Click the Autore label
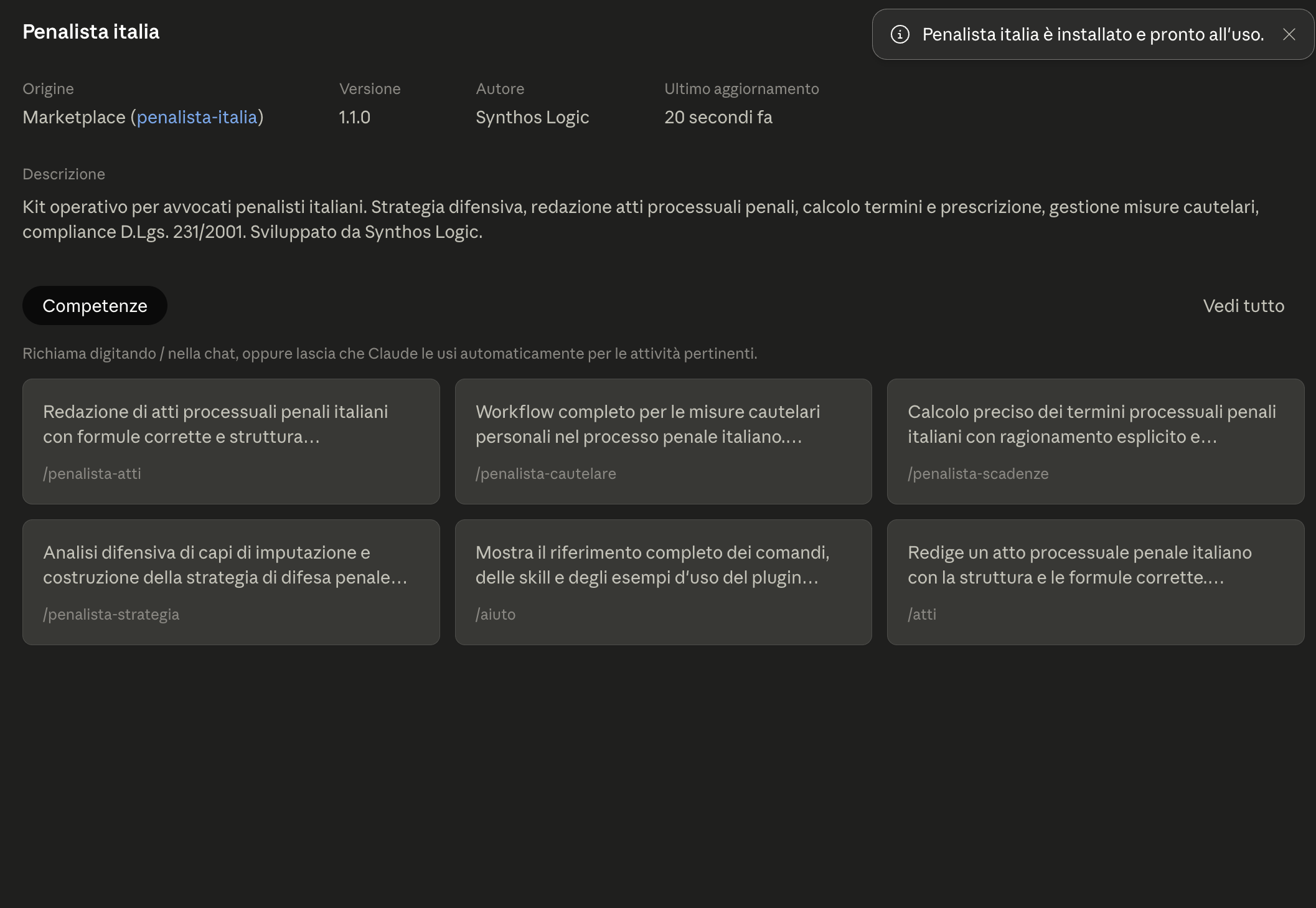Screen dimensions: 1316x908 pos(500,89)
